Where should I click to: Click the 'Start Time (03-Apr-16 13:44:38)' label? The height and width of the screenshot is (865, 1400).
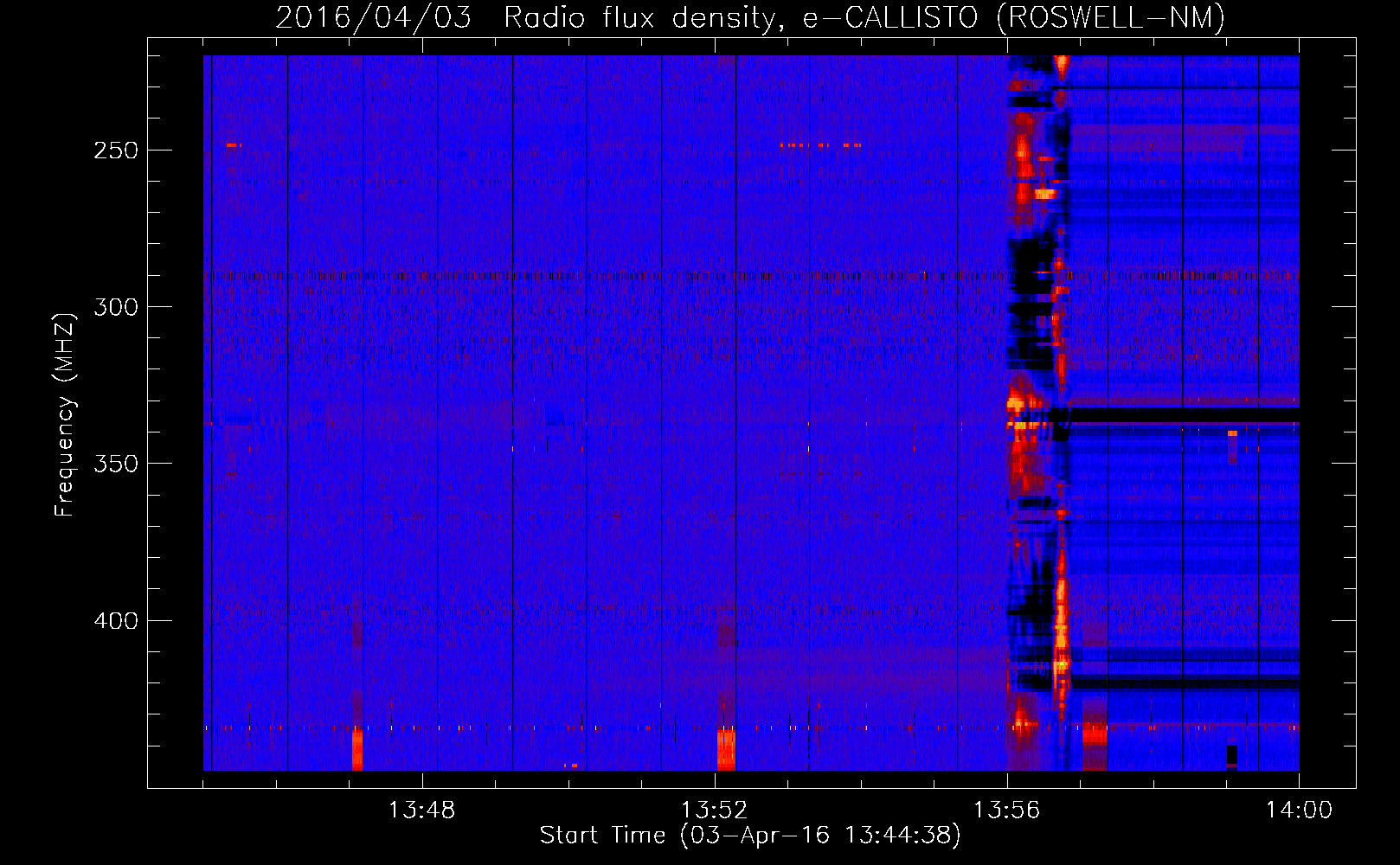[x=750, y=836]
